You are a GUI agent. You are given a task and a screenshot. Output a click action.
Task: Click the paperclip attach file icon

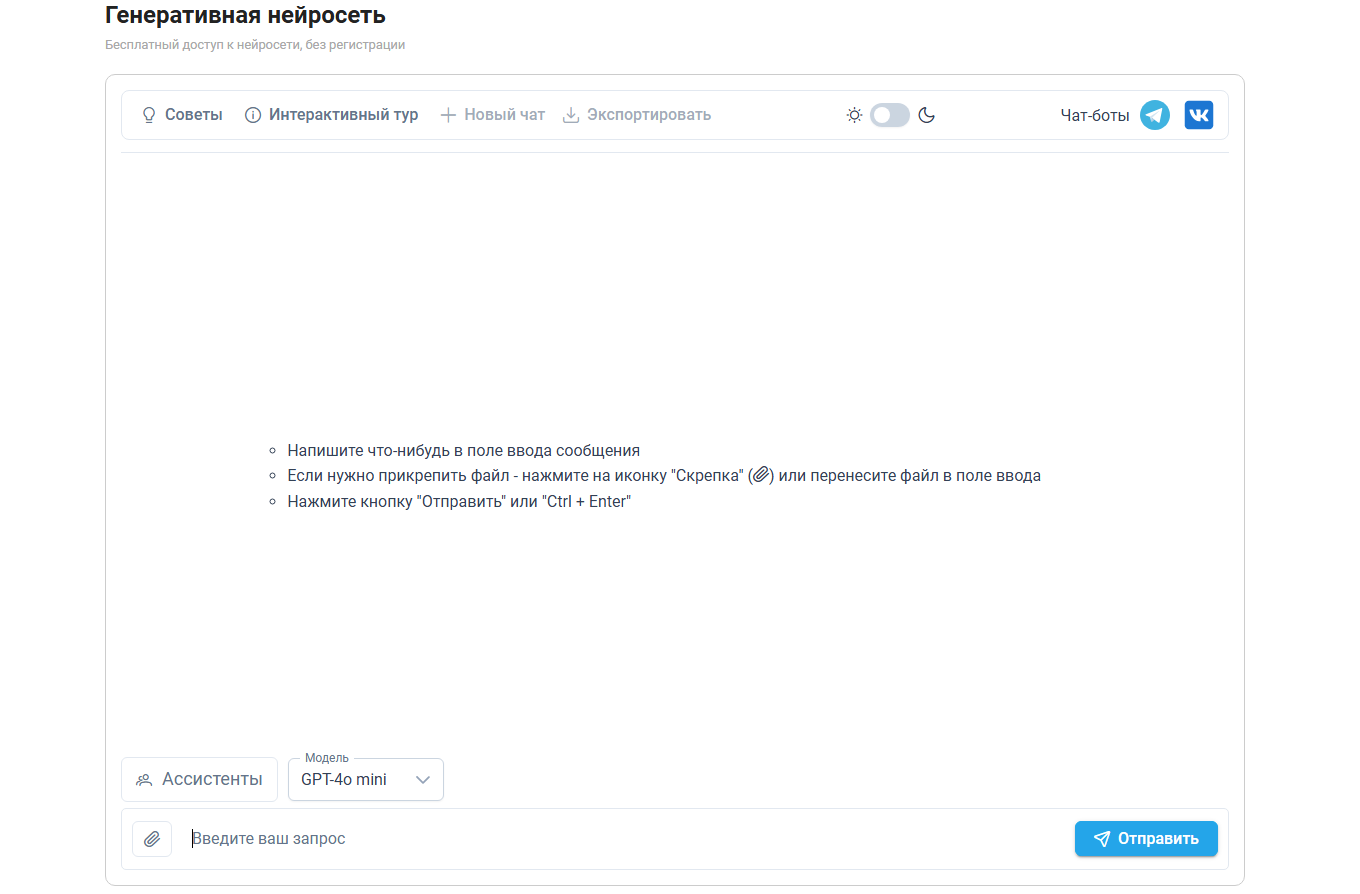tap(152, 839)
